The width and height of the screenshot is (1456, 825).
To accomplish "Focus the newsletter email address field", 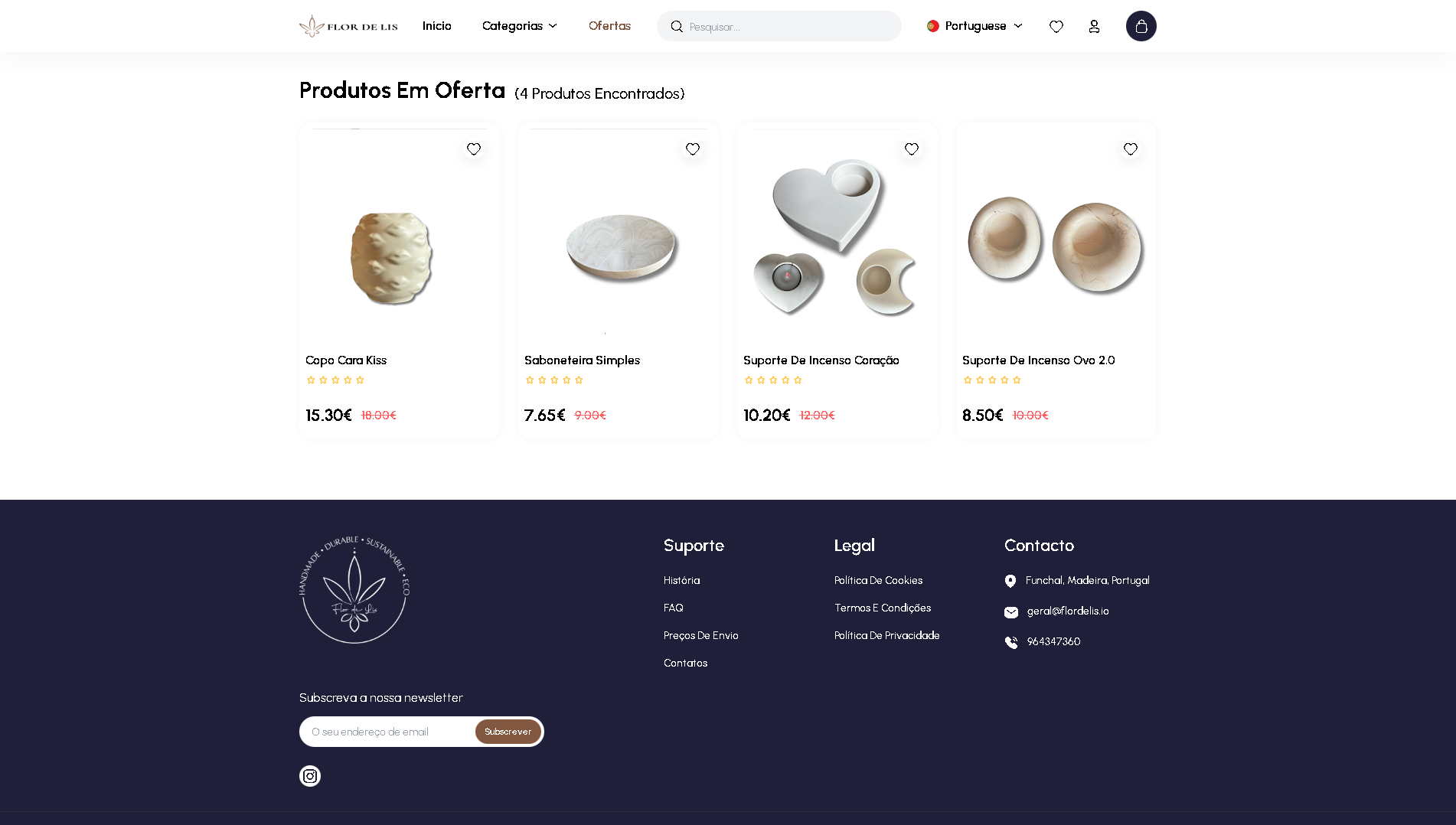I will [x=387, y=732].
